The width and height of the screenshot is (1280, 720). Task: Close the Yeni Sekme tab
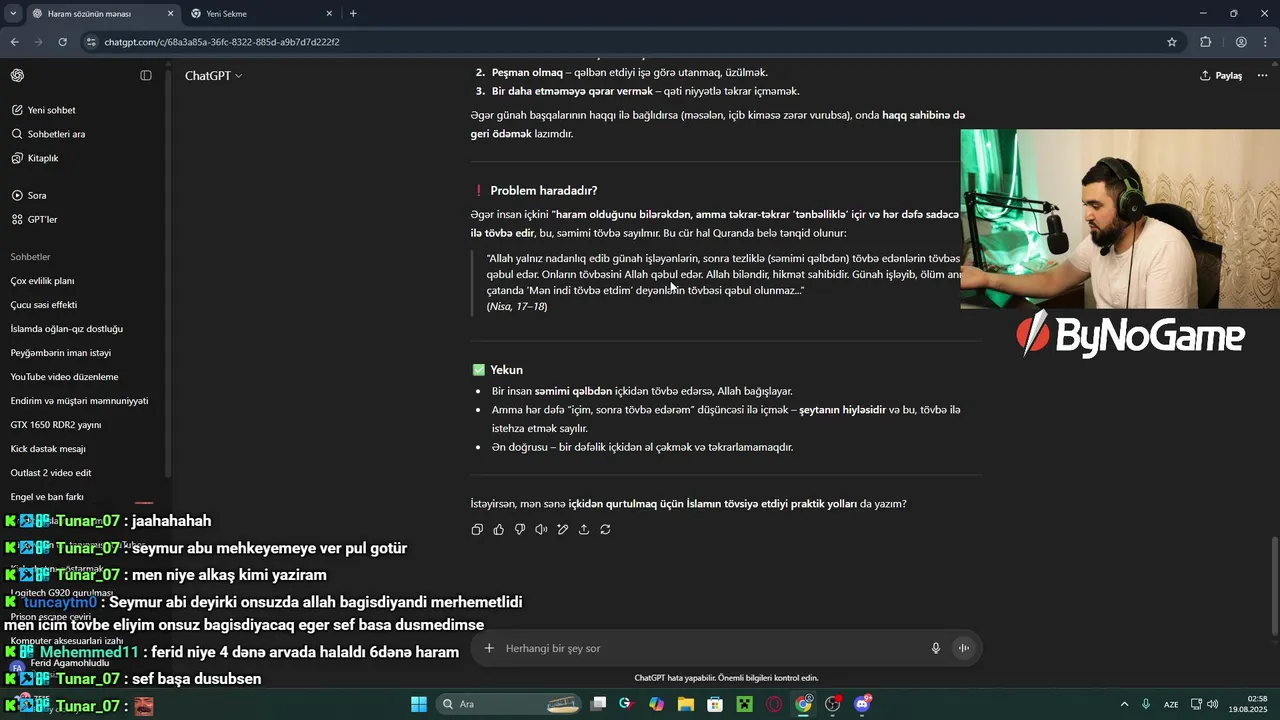point(329,14)
